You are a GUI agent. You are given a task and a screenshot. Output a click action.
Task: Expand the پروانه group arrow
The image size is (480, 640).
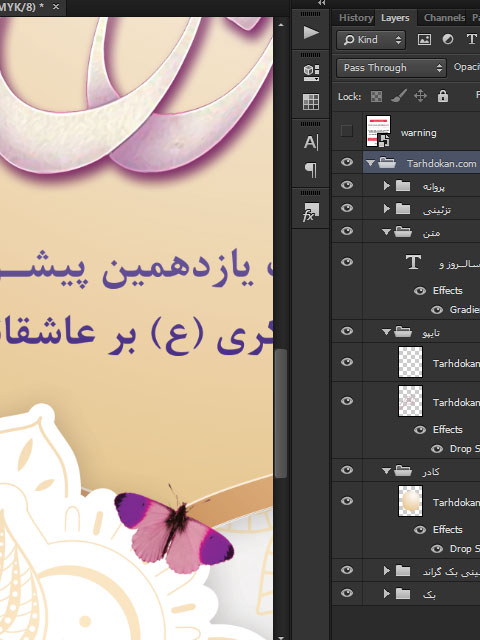pyautogui.click(x=387, y=186)
